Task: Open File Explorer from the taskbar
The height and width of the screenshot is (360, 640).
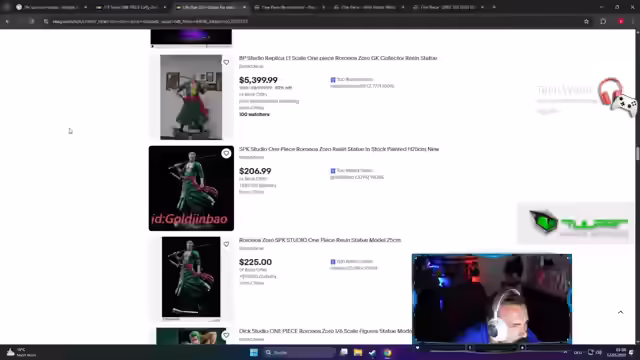Action: (358, 352)
